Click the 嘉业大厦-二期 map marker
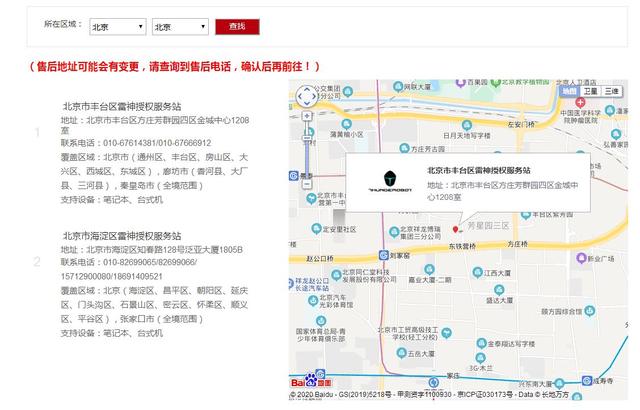640x410 pixels. [x=429, y=269]
